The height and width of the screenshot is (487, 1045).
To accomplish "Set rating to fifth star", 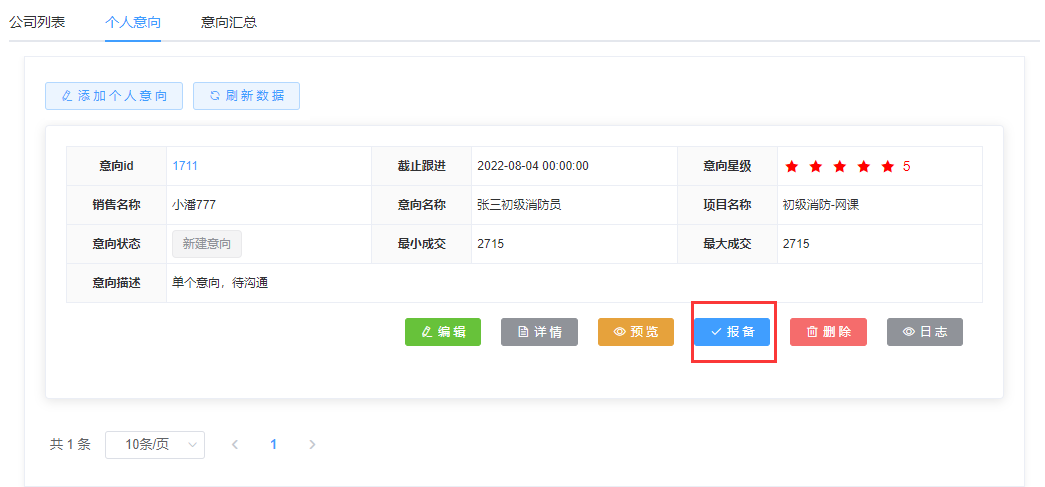I will 888,167.
